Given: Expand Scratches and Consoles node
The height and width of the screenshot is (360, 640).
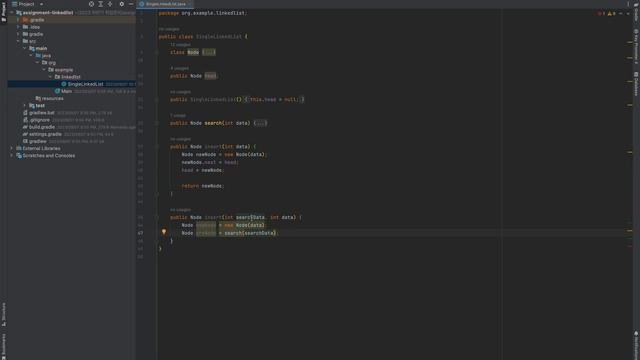Looking at the screenshot, I should point(12,156).
